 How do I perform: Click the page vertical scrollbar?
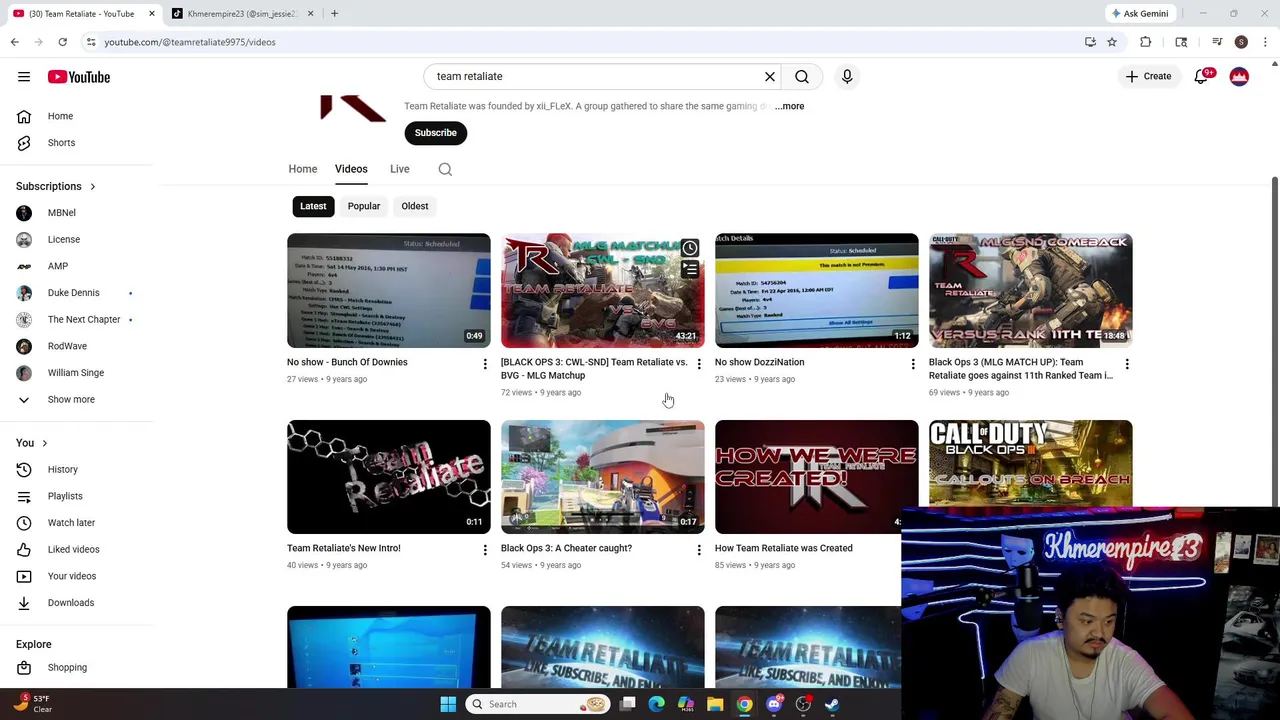1274,380
